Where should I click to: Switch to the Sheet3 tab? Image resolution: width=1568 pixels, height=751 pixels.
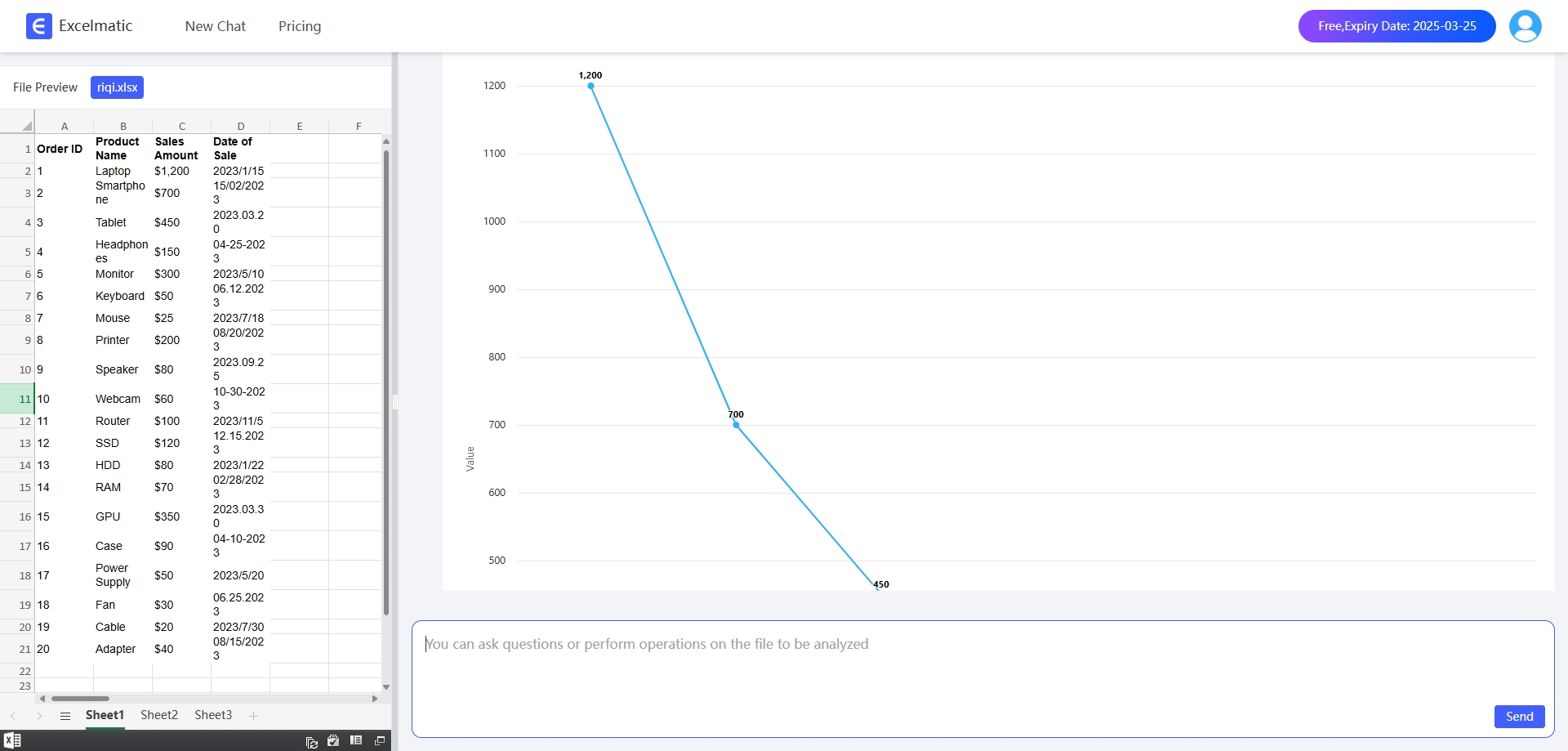pyautogui.click(x=213, y=715)
